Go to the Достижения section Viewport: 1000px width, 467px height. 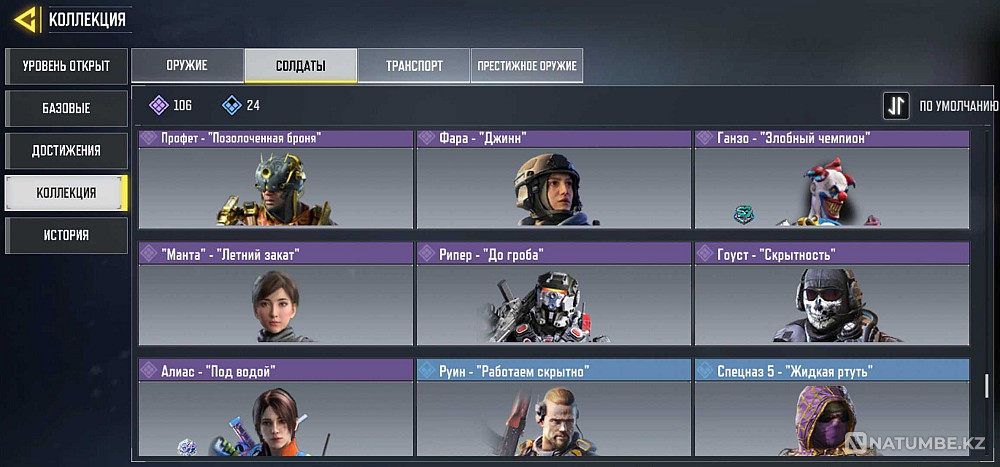click(x=66, y=151)
